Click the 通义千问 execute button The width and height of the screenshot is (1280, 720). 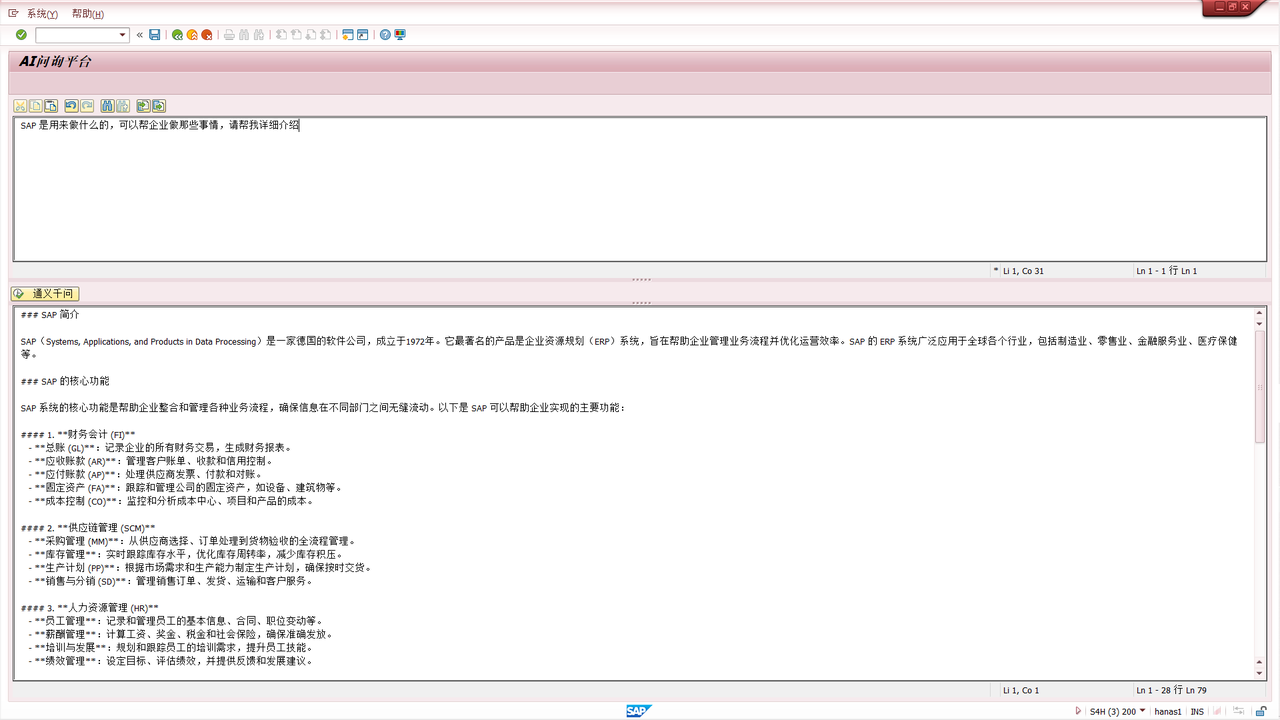[x=45, y=294]
